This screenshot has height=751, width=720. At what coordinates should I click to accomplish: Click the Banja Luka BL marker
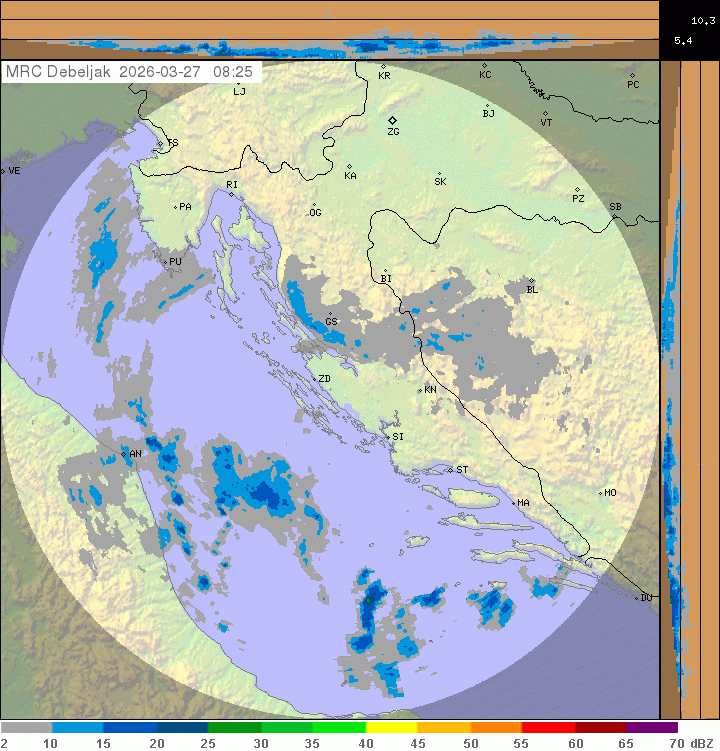[x=531, y=281]
